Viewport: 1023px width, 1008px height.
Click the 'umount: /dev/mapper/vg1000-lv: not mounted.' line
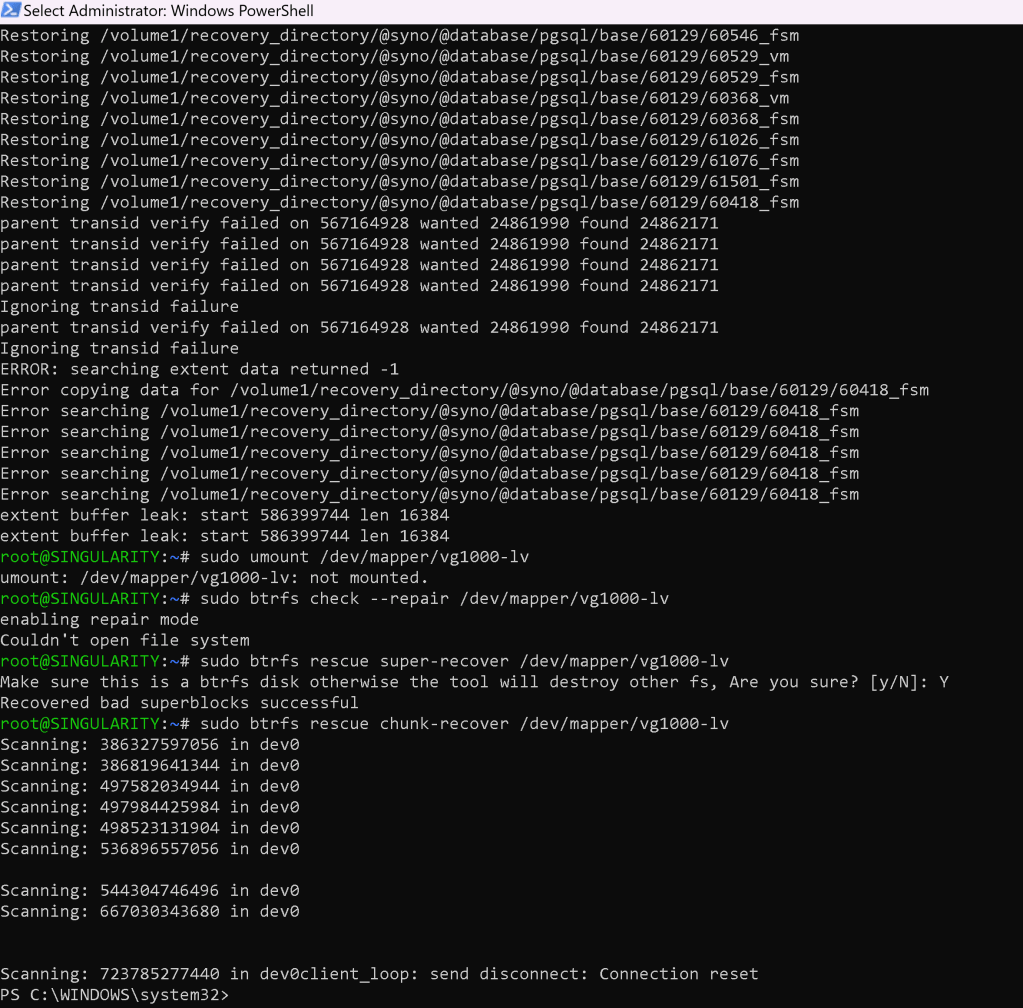tap(214, 578)
